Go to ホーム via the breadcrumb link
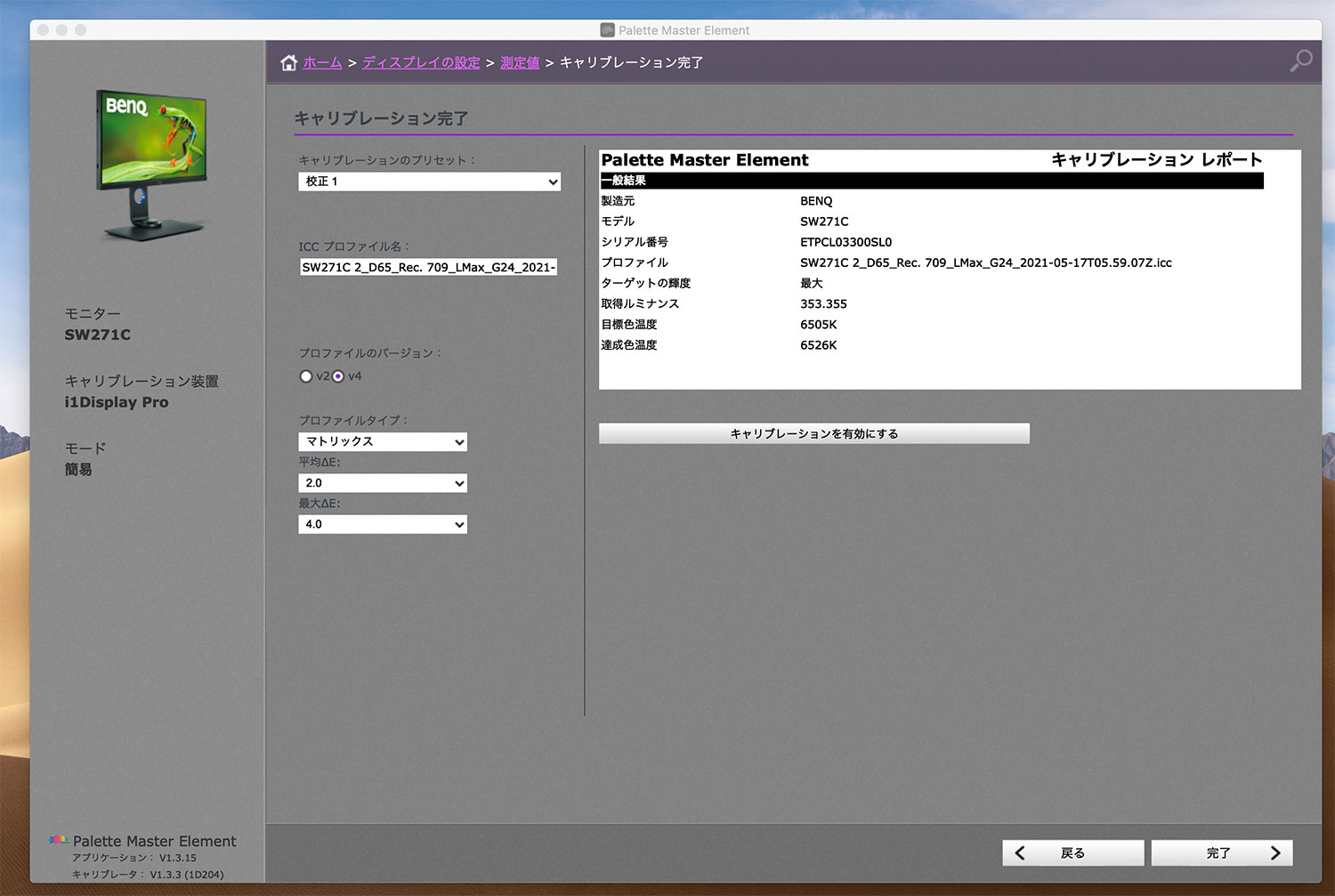This screenshot has height=896, width=1335. pos(322,62)
